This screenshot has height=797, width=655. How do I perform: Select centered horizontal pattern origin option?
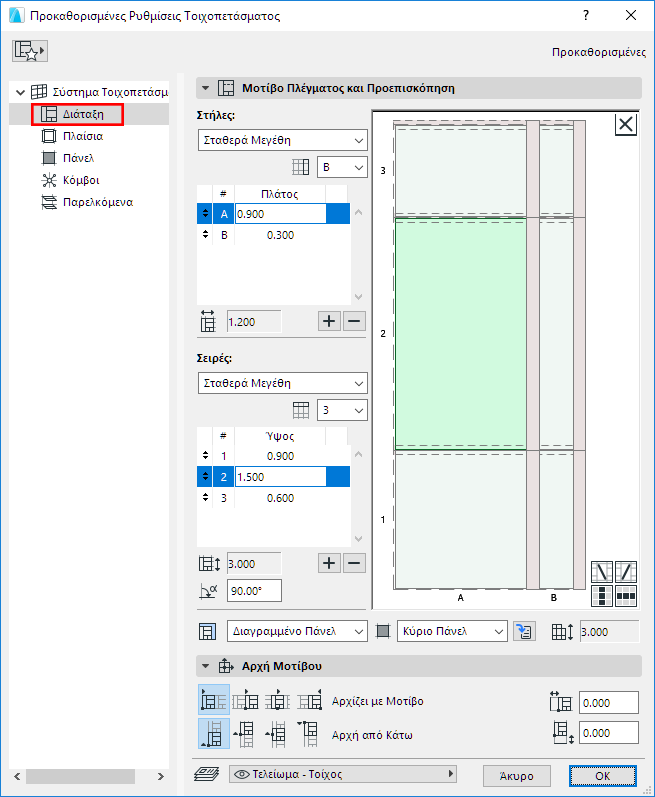tap(278, 700)
